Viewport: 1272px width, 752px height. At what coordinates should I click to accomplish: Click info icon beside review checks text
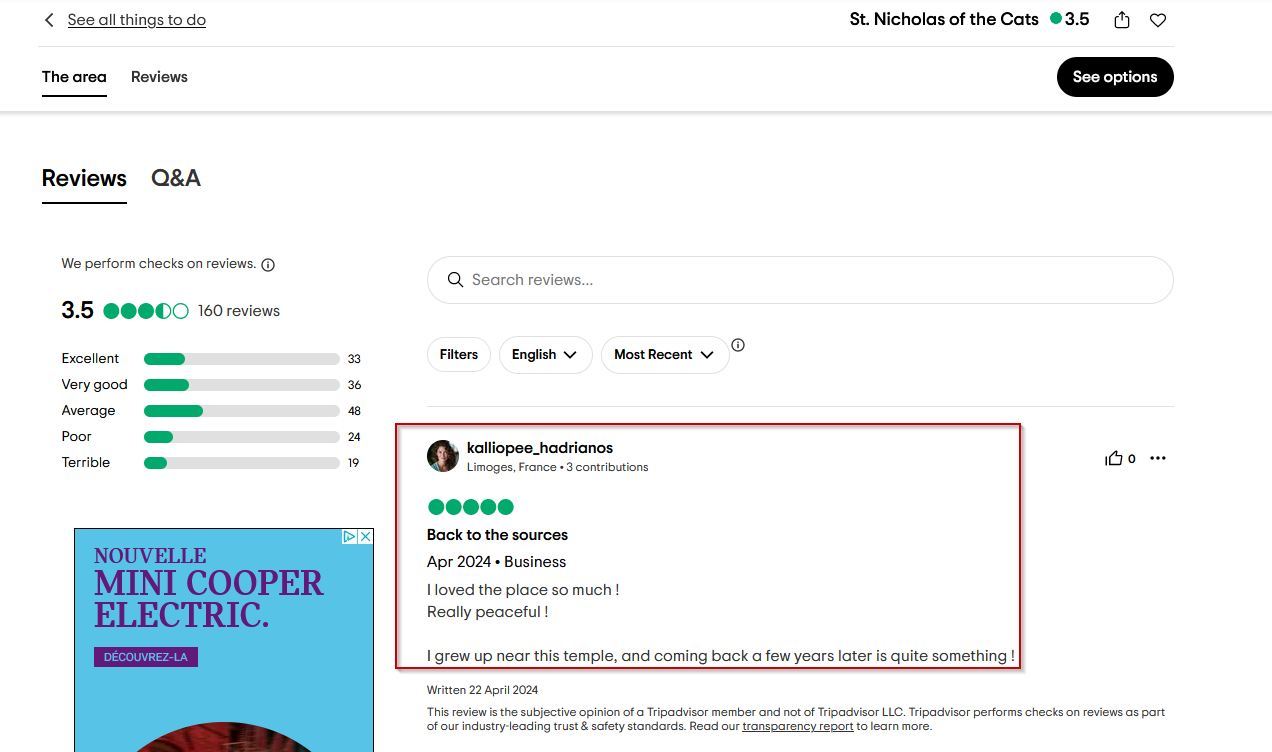(x=268, y=265)
